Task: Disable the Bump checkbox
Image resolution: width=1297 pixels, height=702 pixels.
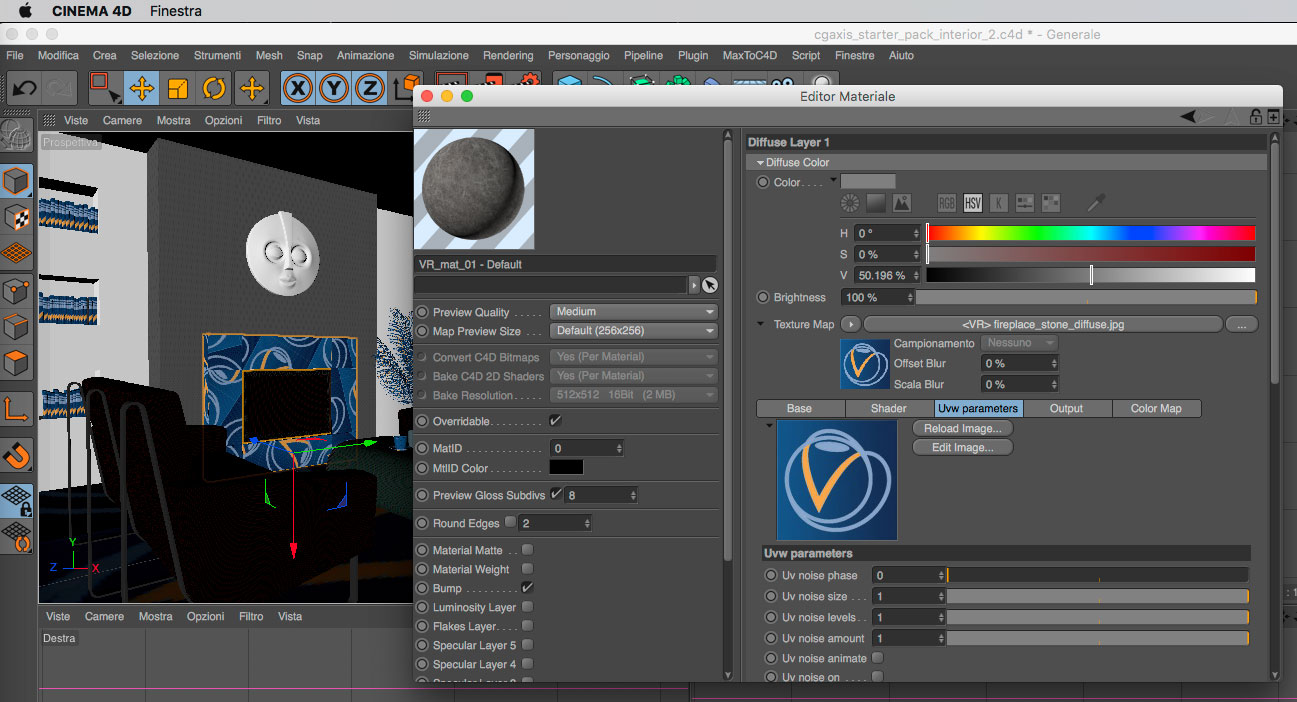Action: [527, 588]
